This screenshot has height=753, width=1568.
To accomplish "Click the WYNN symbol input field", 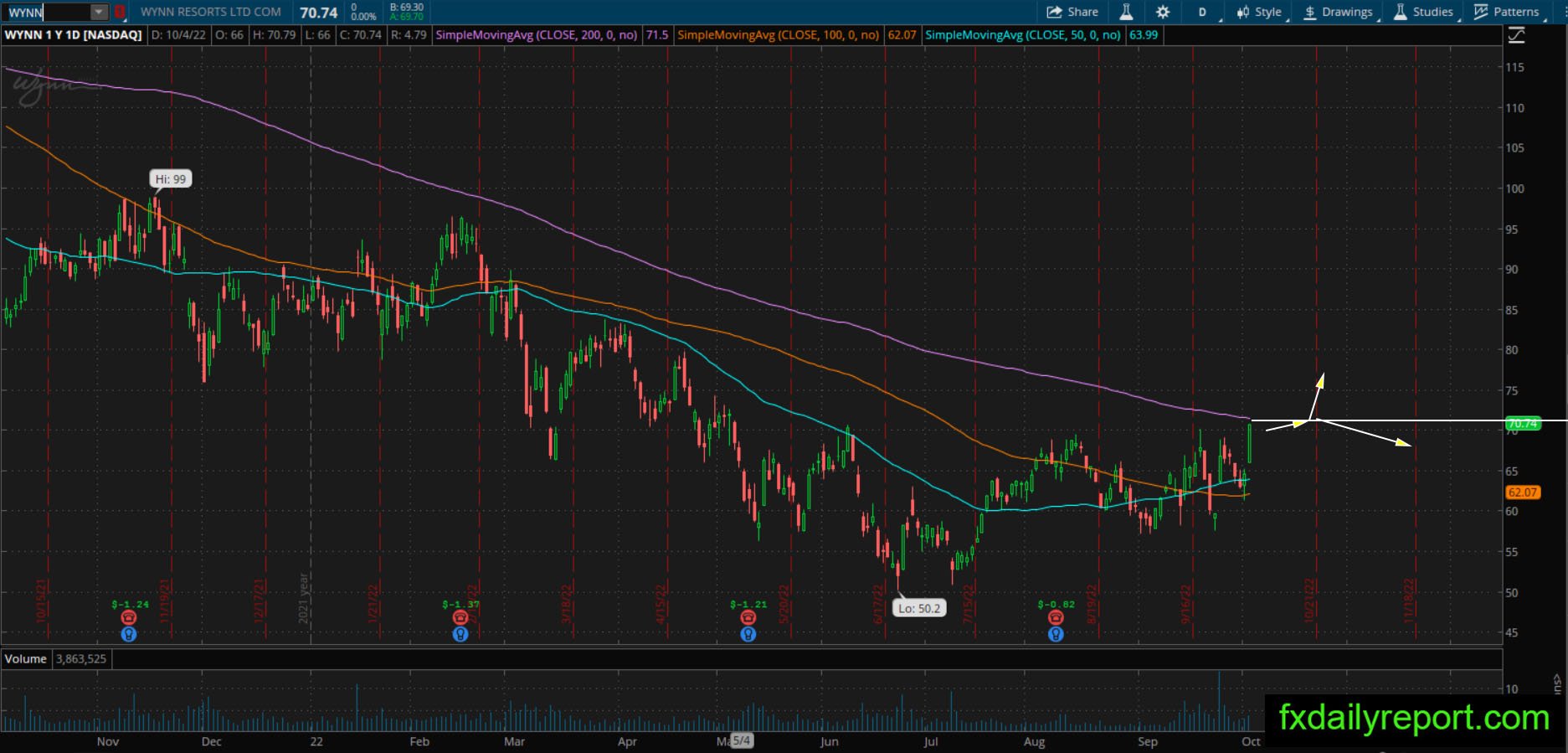I will pyautogui.click(x=47, y=13).
